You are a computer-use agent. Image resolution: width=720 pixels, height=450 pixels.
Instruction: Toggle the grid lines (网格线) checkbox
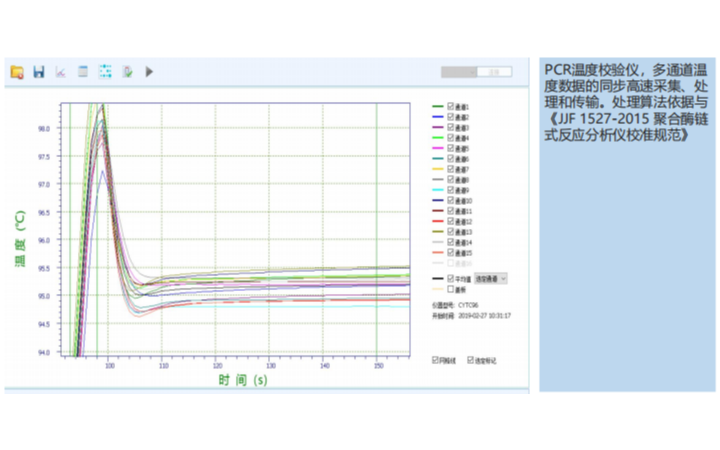(x=435, y=360)
